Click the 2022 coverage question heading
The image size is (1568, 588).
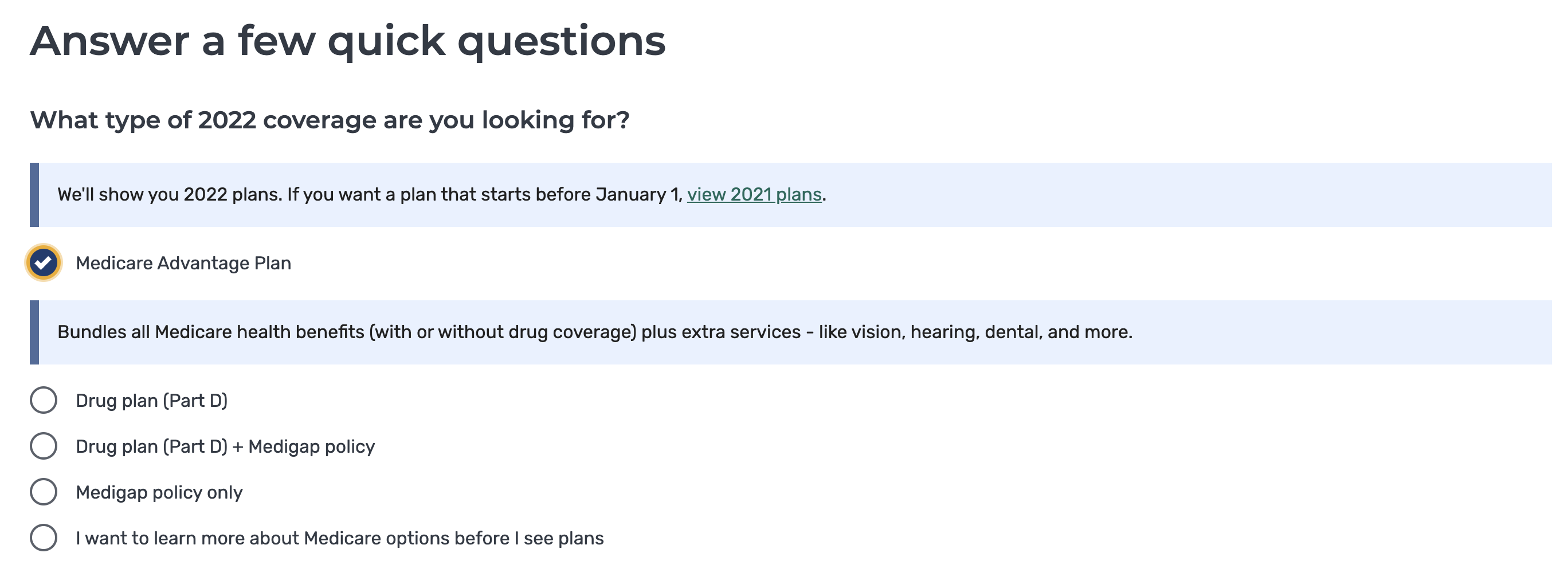[x=330, y=120]
